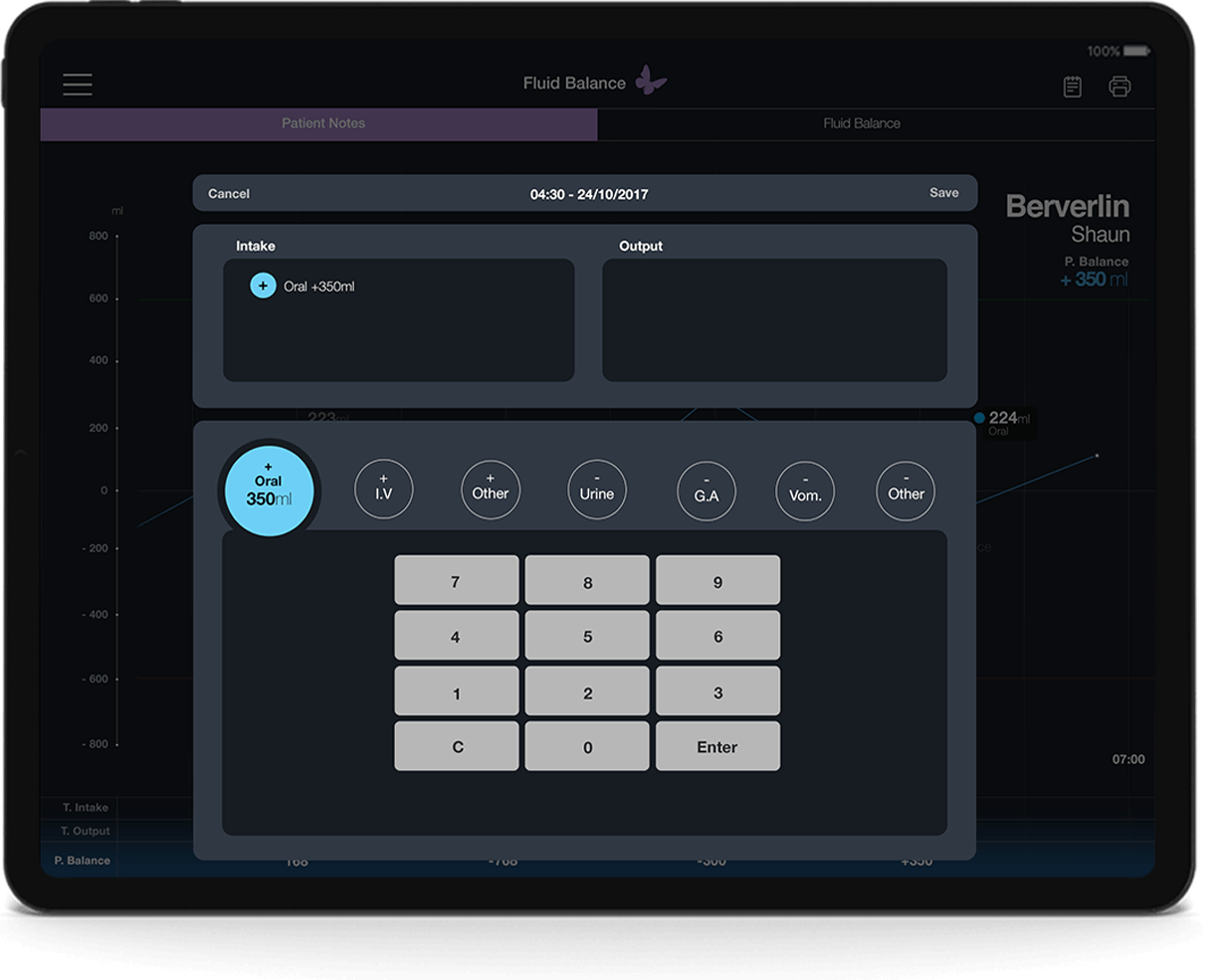Viewport: 1211px width, 980px height.
Task: Pick the - Other output option
Action: (x=906, y=490)
